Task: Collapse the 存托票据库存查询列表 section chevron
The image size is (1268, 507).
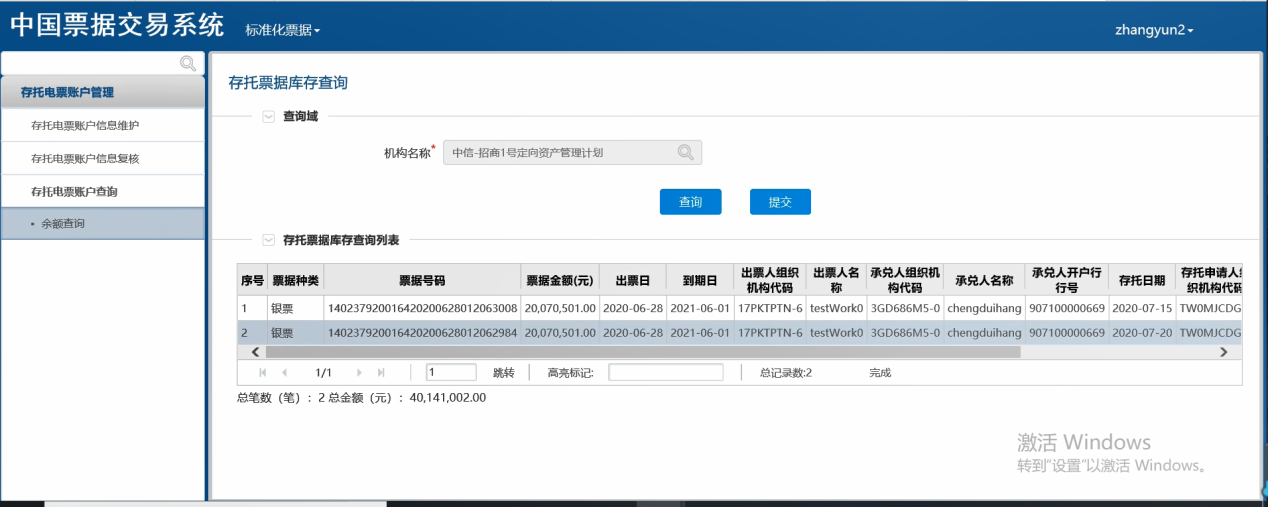Action: pyautogui.click(x=268, y=240)
